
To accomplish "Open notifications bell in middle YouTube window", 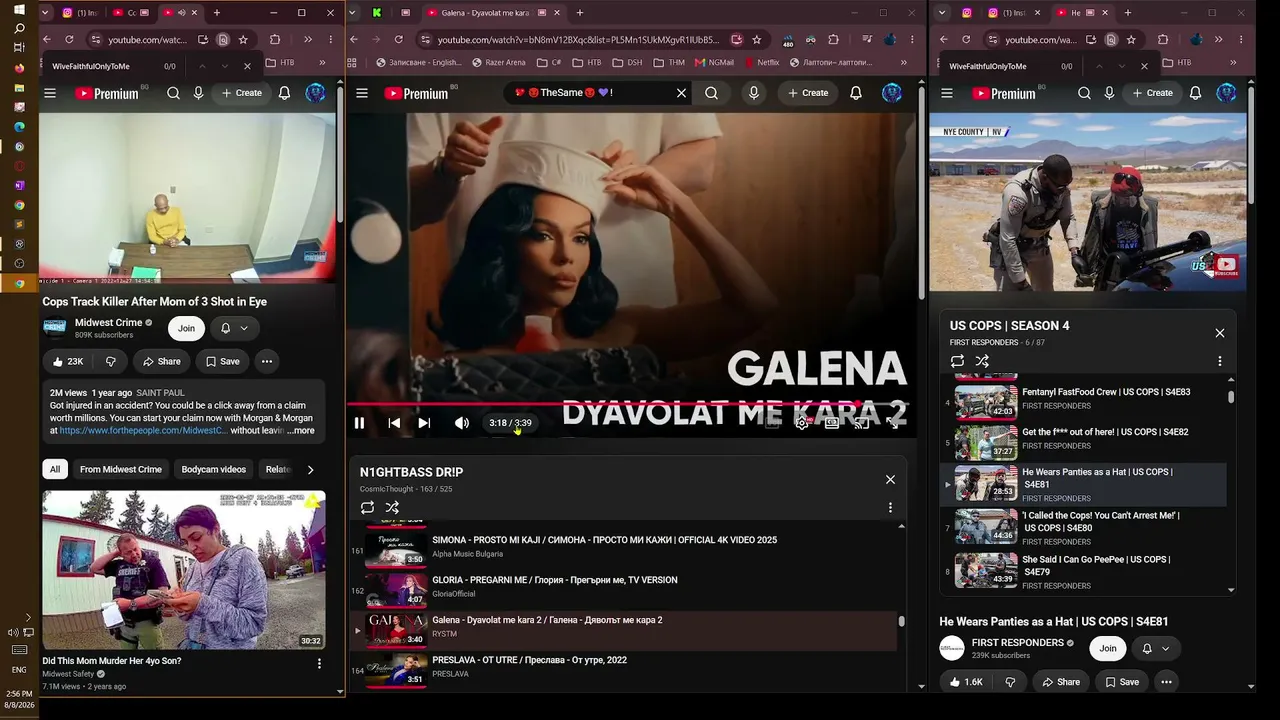I will tap(856, 93).
